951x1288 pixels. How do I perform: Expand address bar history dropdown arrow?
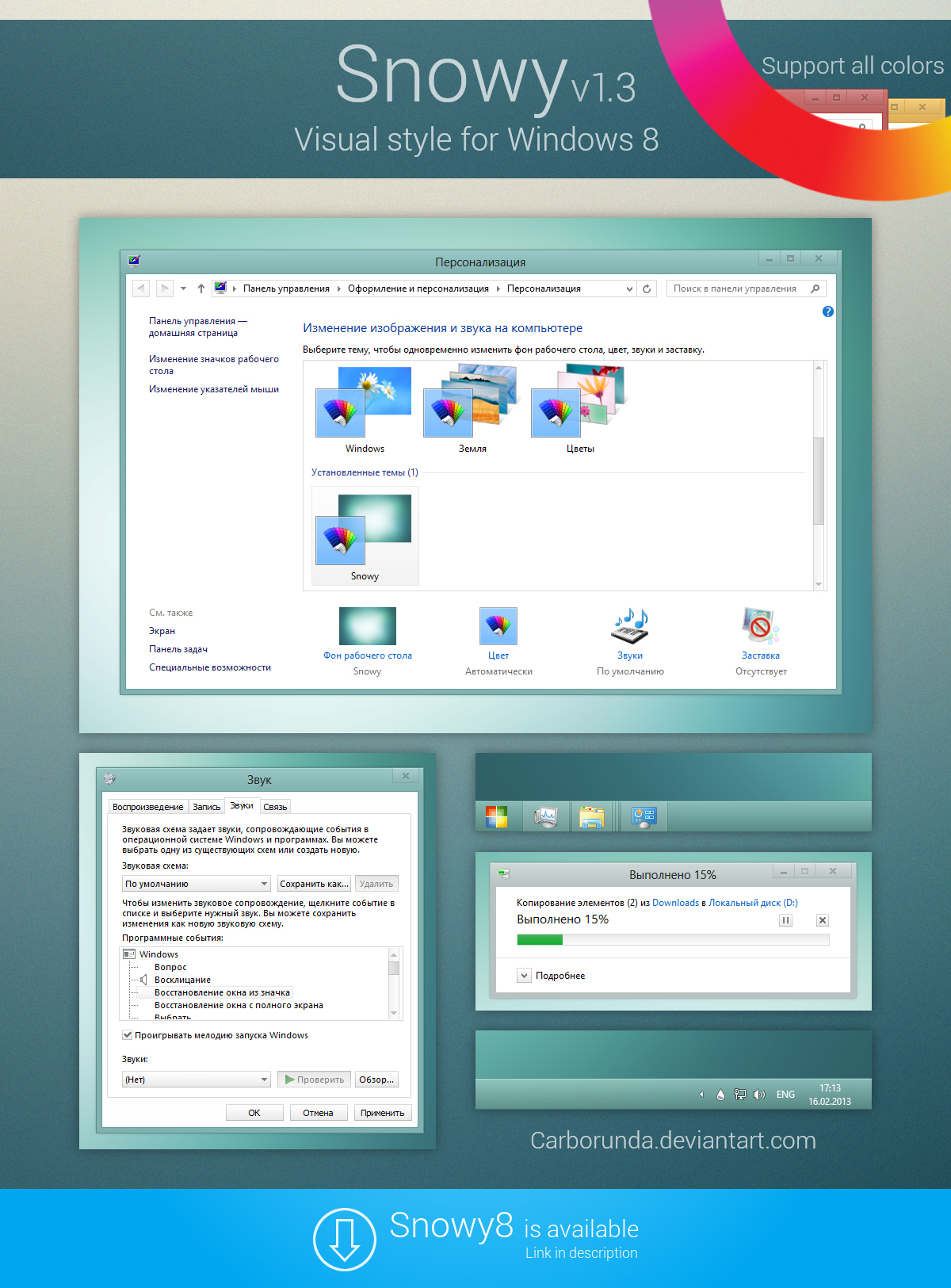[x=629, y=289]
